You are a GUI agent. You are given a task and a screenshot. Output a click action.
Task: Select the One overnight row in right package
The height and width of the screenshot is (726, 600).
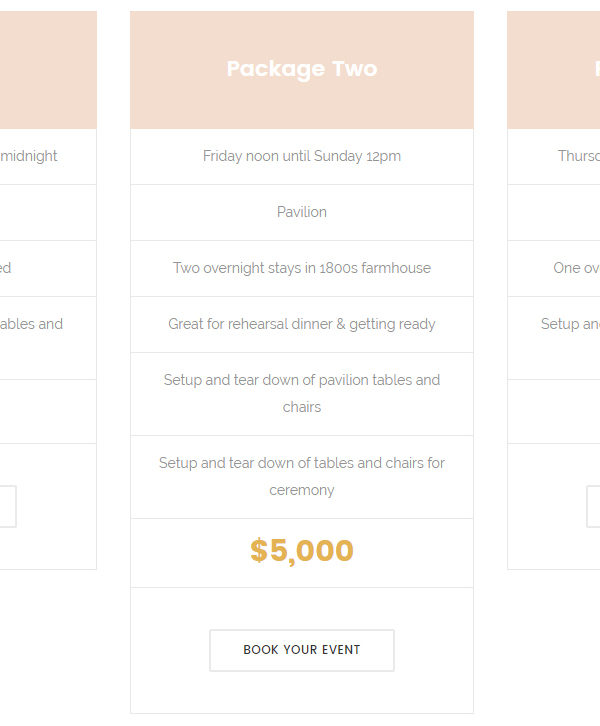pos(554,268)
